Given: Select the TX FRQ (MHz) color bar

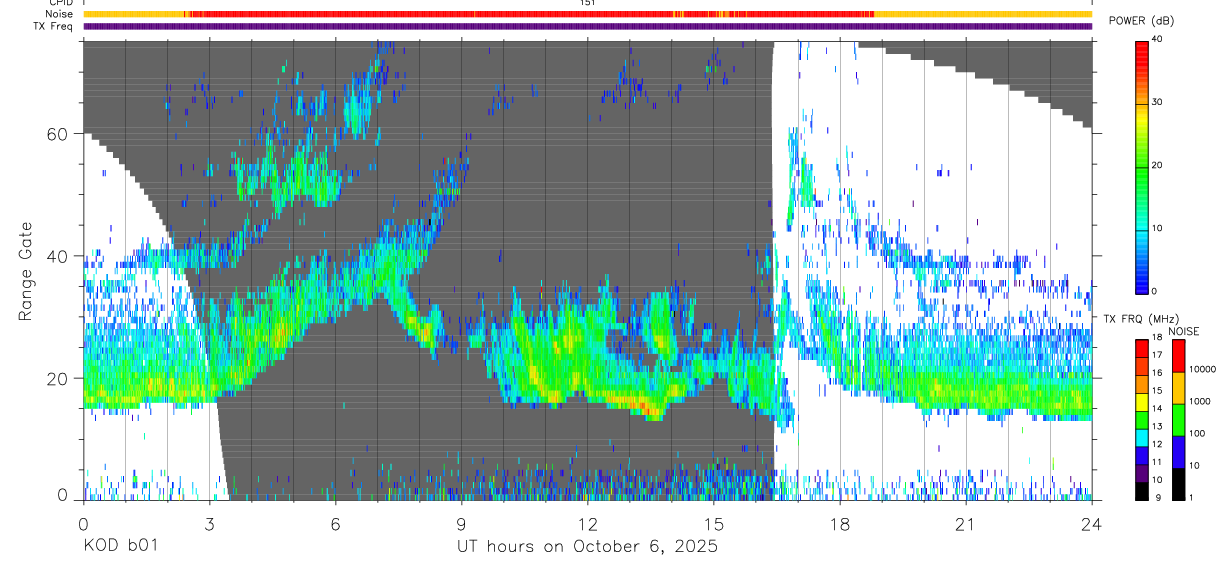Looking at the screenshot, I should pyautogui.click(x=1141, y=419).
